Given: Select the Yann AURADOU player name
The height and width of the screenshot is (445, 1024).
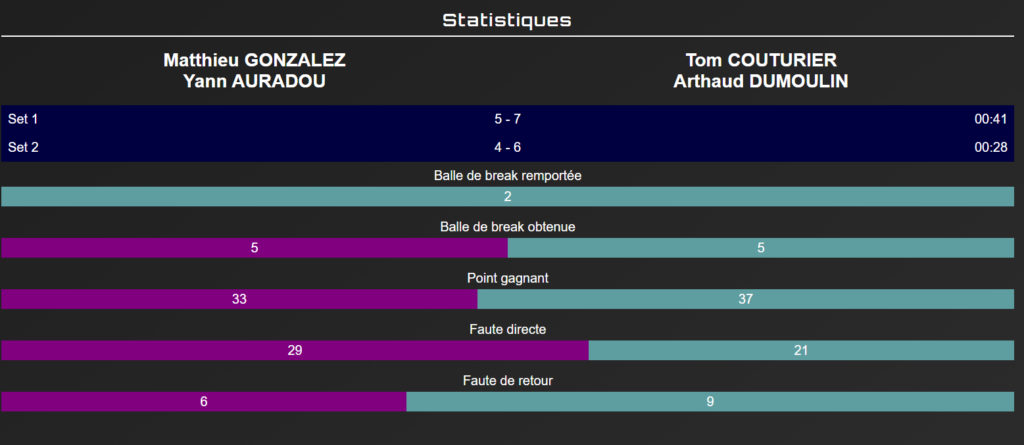Looking at the screenshot, I should point(255,82).
